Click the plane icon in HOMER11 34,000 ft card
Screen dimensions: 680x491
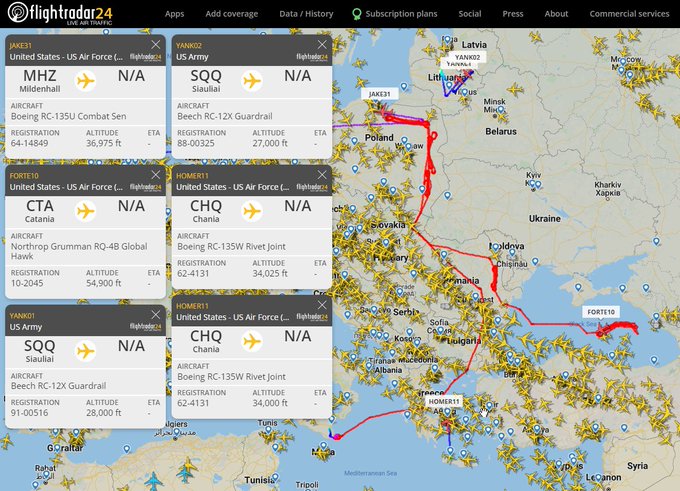(x=252, y=341)
